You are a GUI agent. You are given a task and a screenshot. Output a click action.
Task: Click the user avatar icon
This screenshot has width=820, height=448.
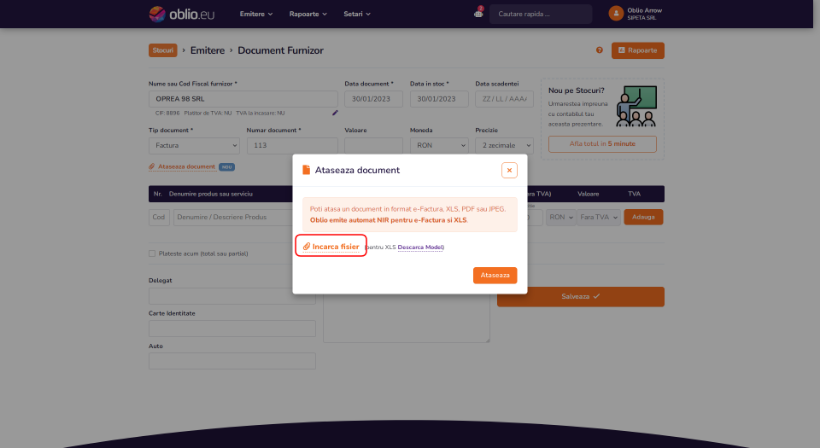[x=616, y=14]
